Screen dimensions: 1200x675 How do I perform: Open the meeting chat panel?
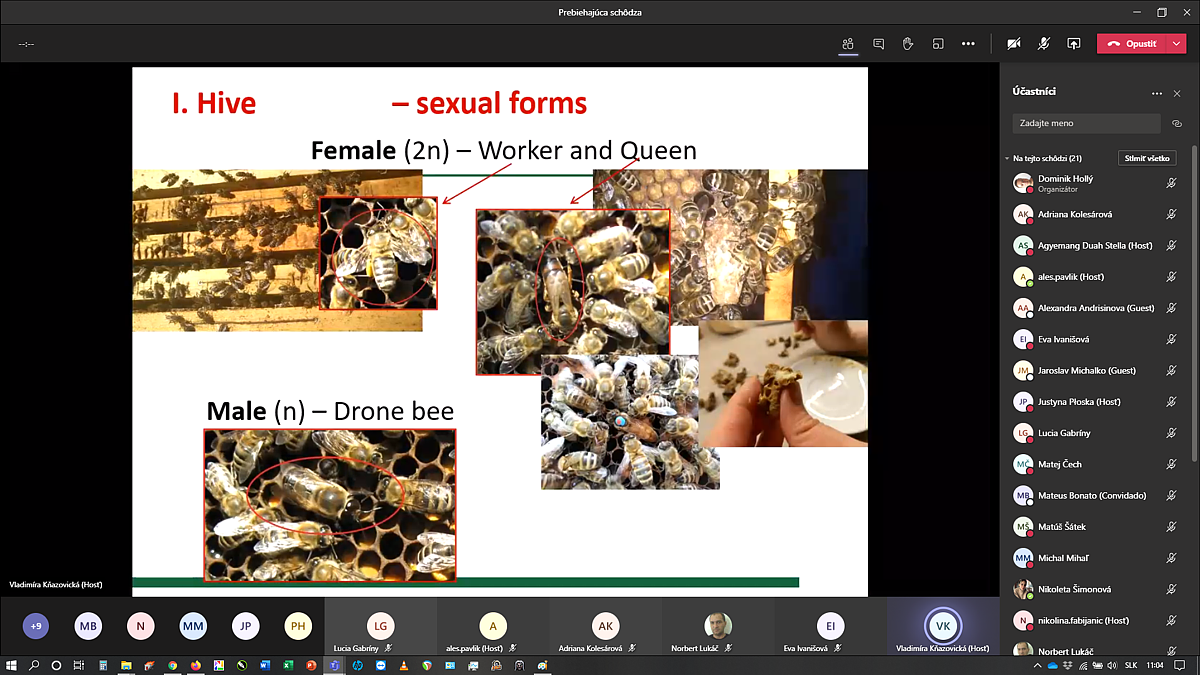click(x=878, y=44)
